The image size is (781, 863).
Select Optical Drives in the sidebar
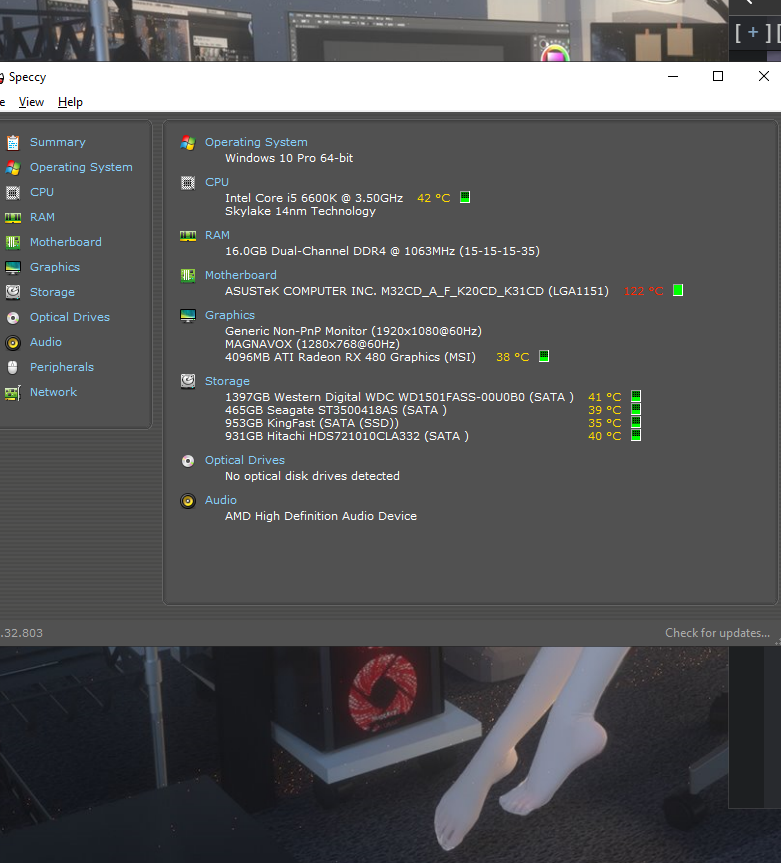click(x=70, y=317)
